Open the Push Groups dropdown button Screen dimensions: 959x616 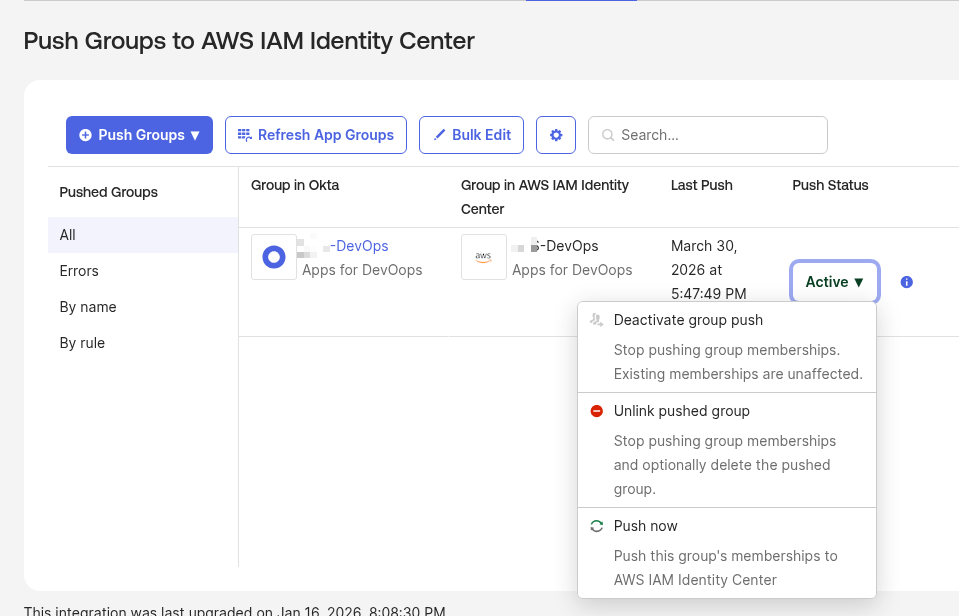coord(139,135)
